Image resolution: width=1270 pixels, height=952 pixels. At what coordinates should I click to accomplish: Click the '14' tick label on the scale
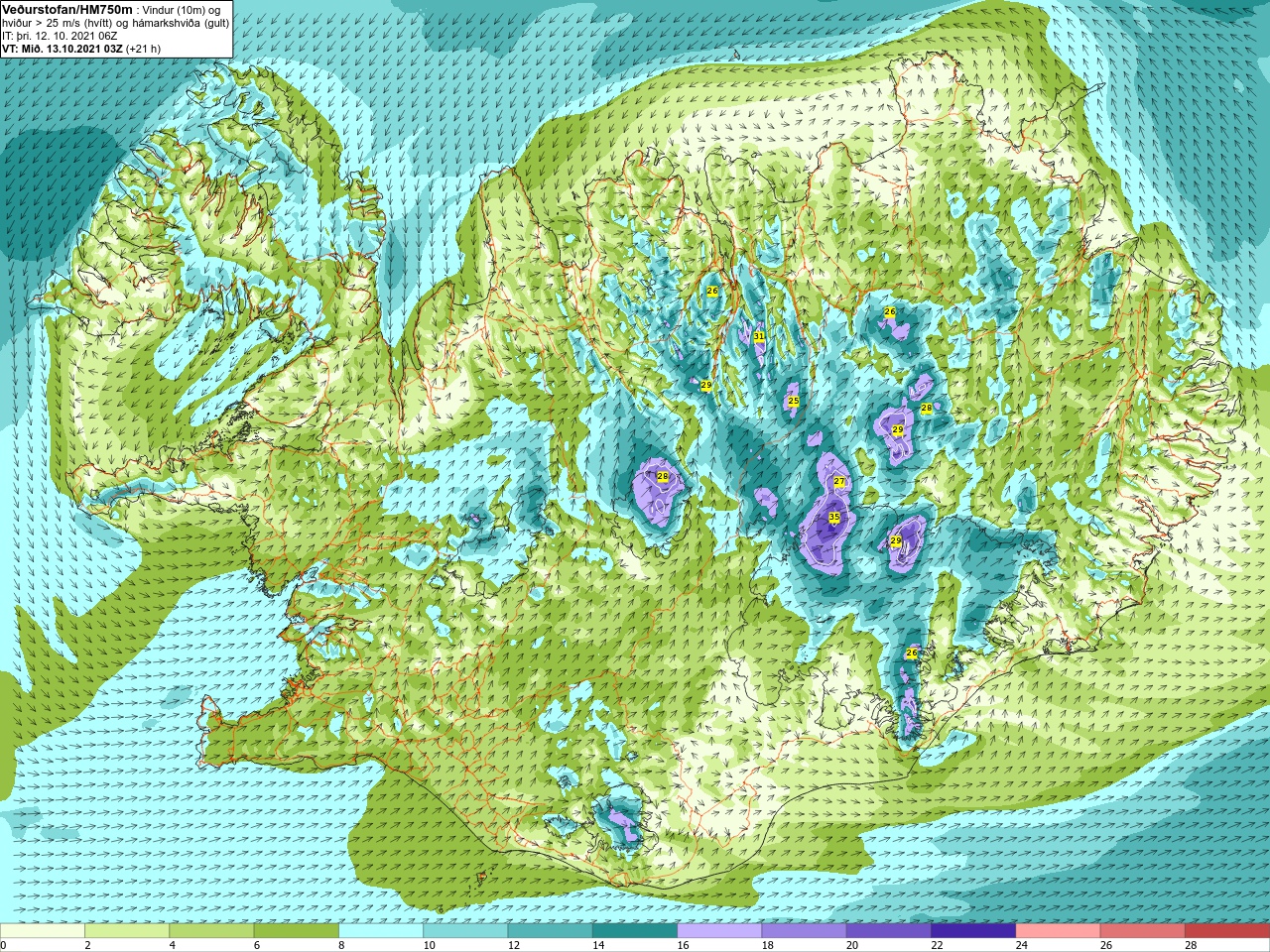pyautogui.click(x=598, y=945)
